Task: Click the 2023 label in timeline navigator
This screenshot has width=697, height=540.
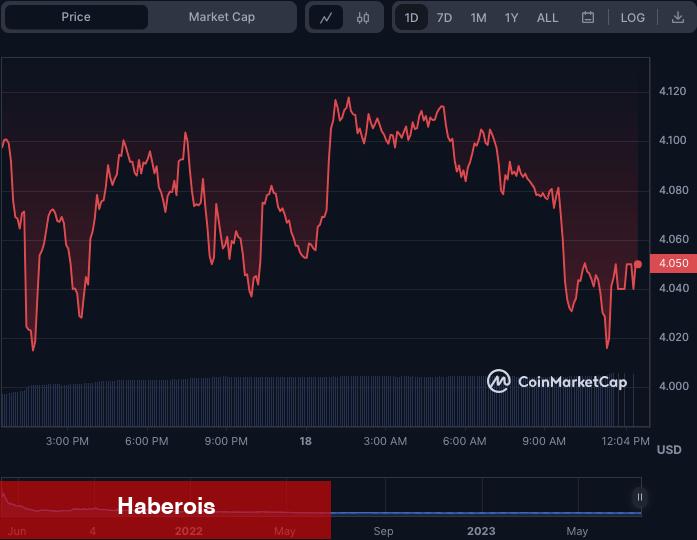Action: (x=481, y=531)
